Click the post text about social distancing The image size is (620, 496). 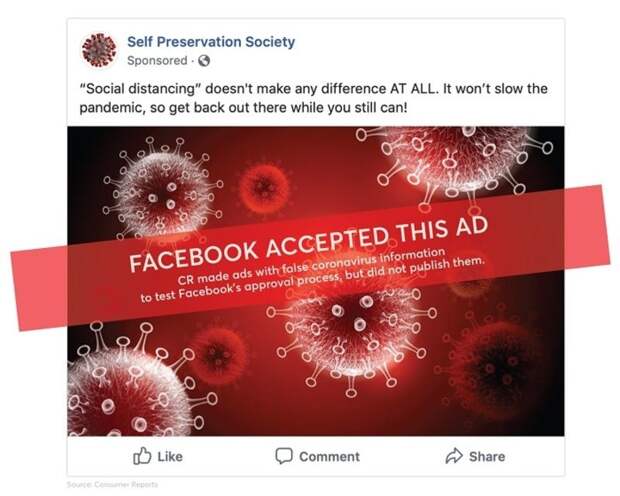click(313, 98)
